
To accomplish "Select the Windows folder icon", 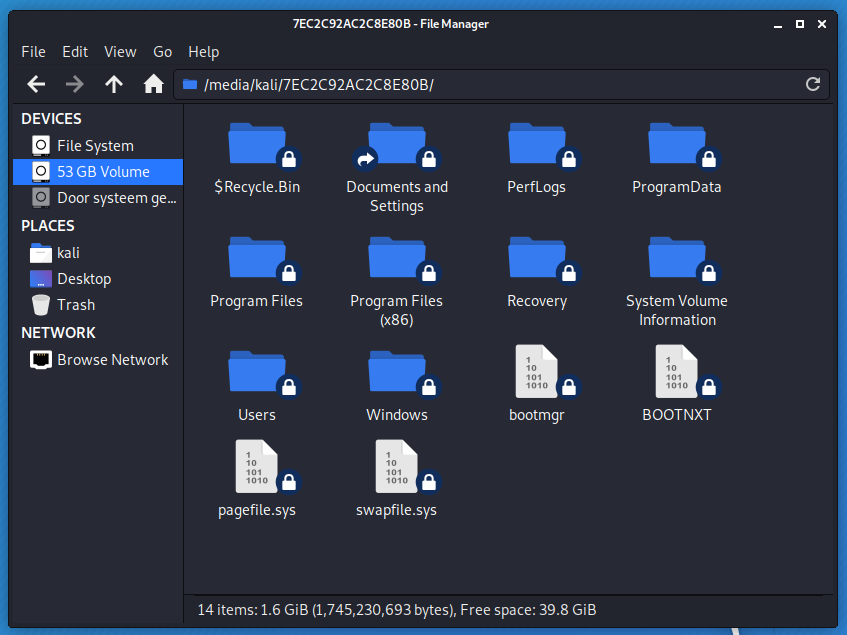I will click(x=397, y=371).
